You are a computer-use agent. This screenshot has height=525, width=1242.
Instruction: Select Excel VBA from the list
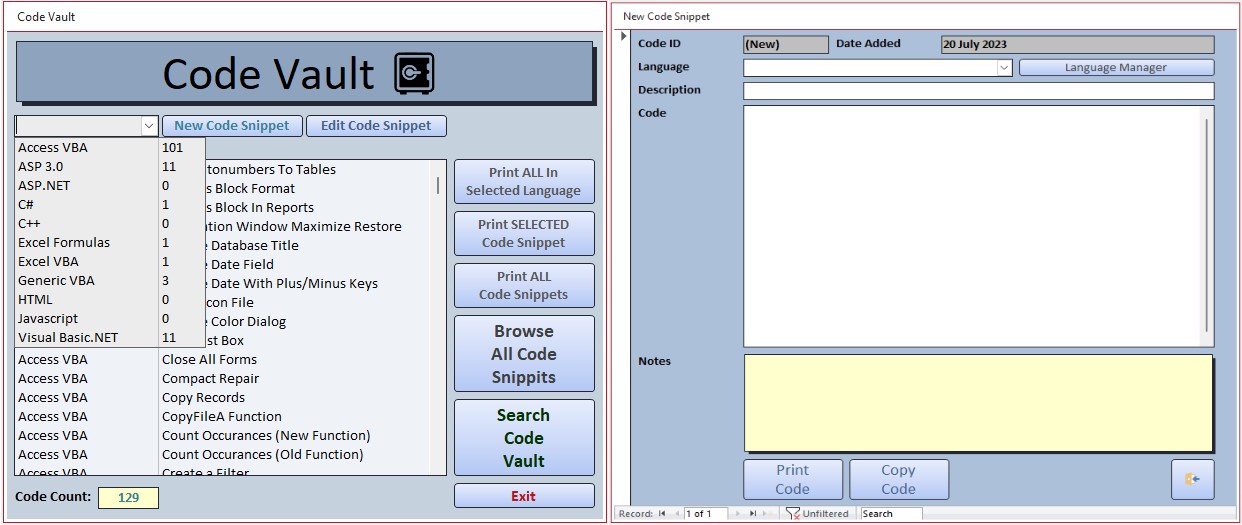pos(110,261)
